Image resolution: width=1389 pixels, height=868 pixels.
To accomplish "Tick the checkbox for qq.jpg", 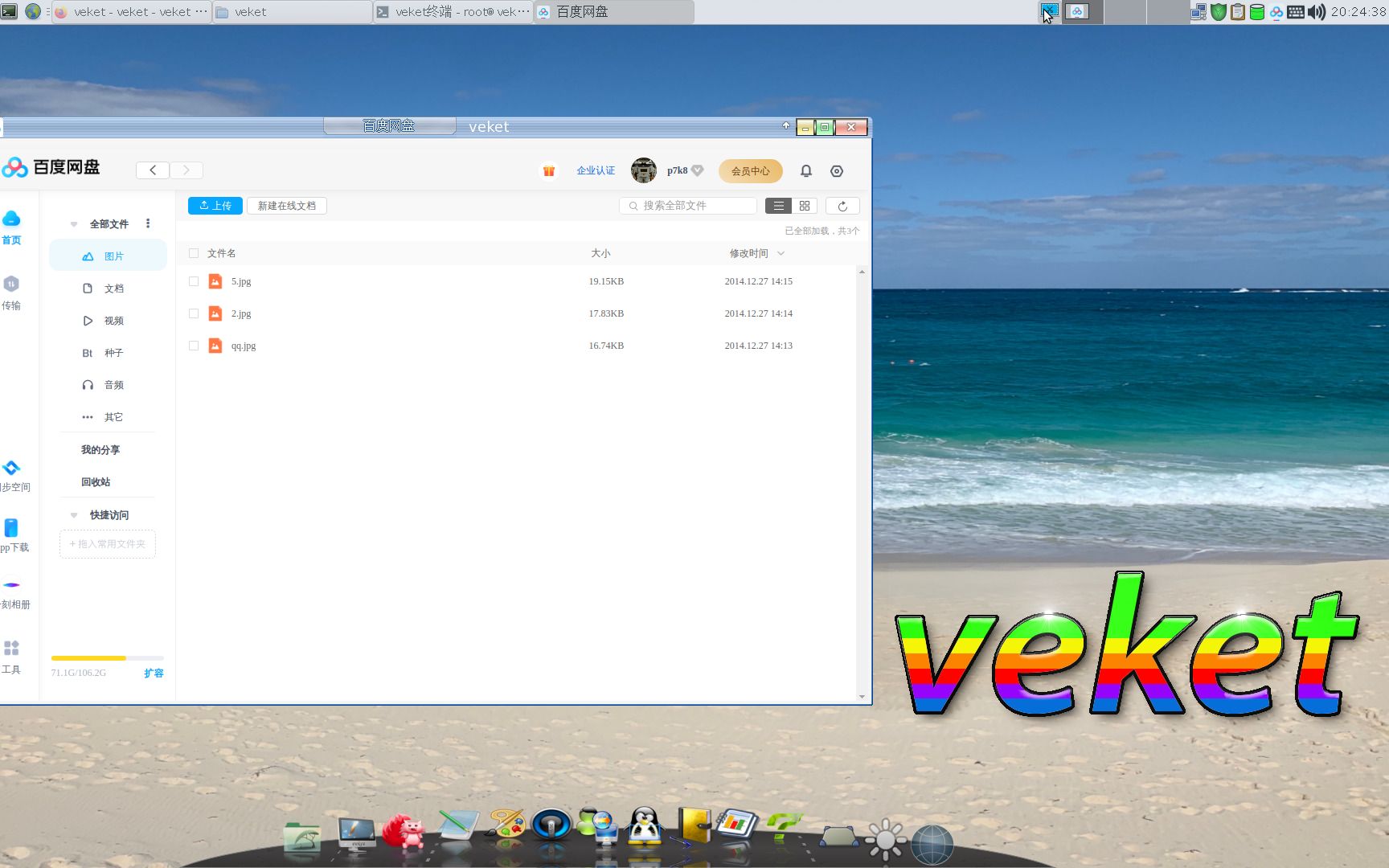I will [194, 346].
